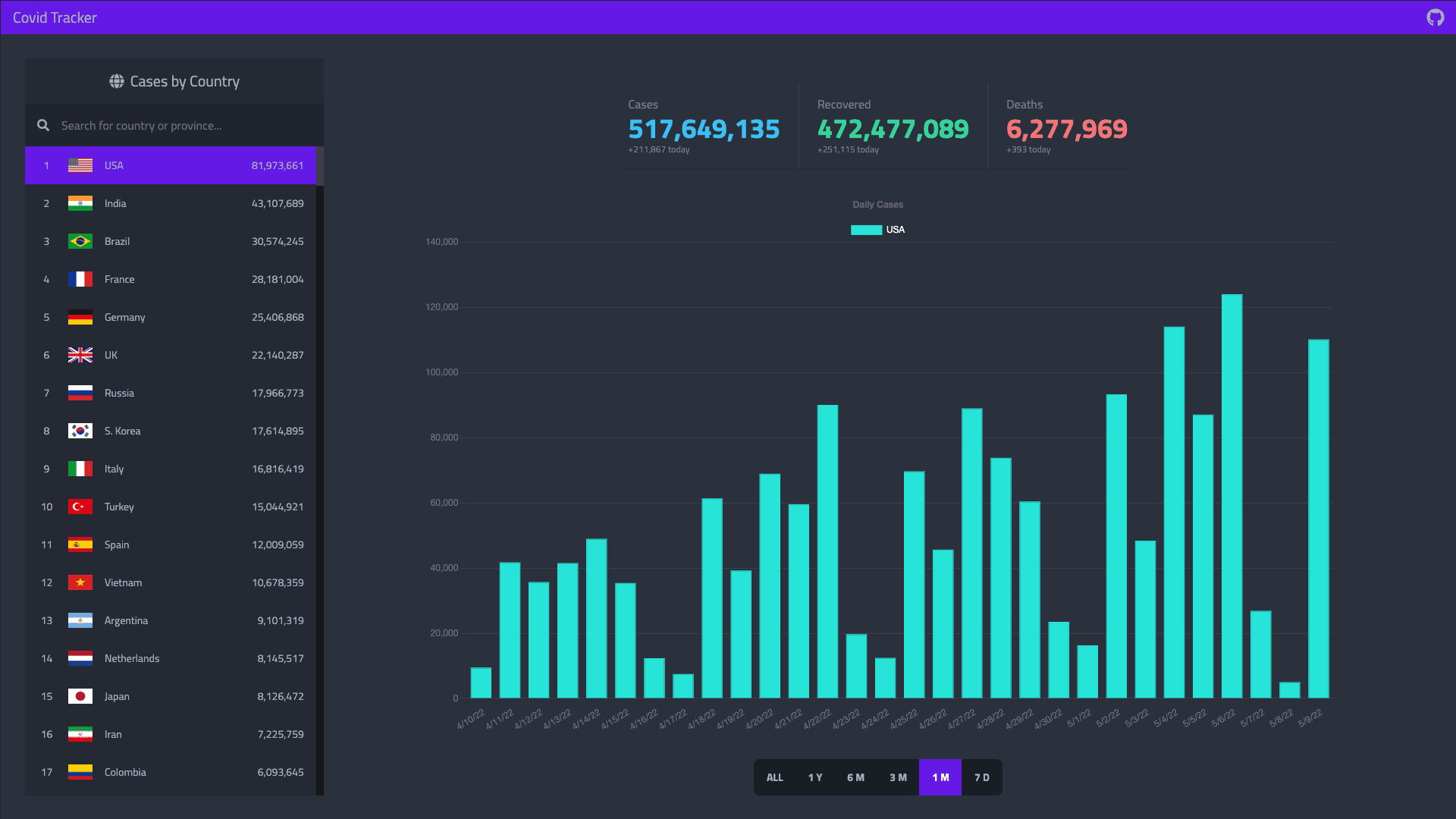Click the Germany flag icon
Viewport: 1456px width, 819px height.
80,317
